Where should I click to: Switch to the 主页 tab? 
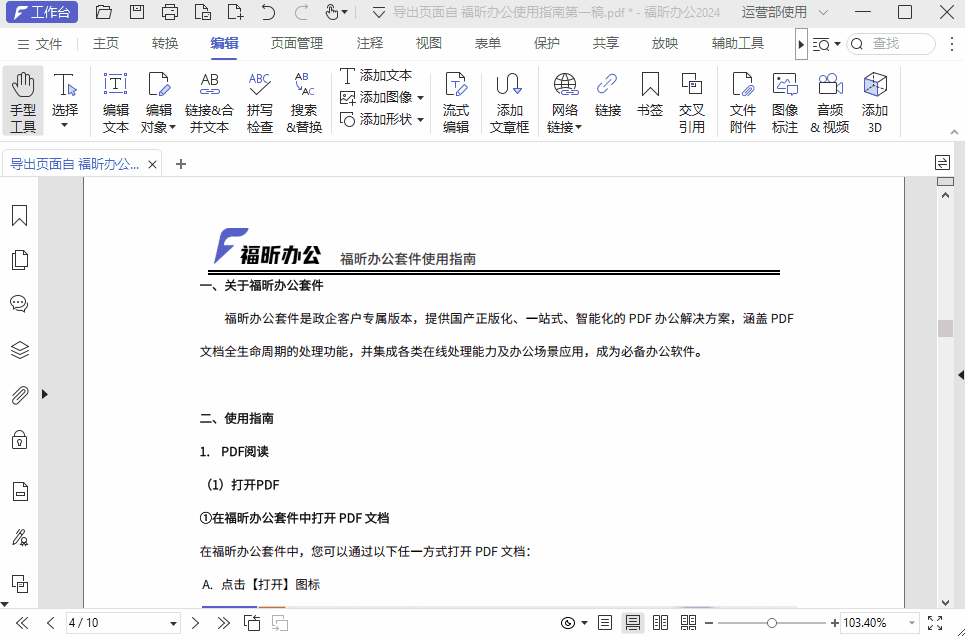point(106,44)
